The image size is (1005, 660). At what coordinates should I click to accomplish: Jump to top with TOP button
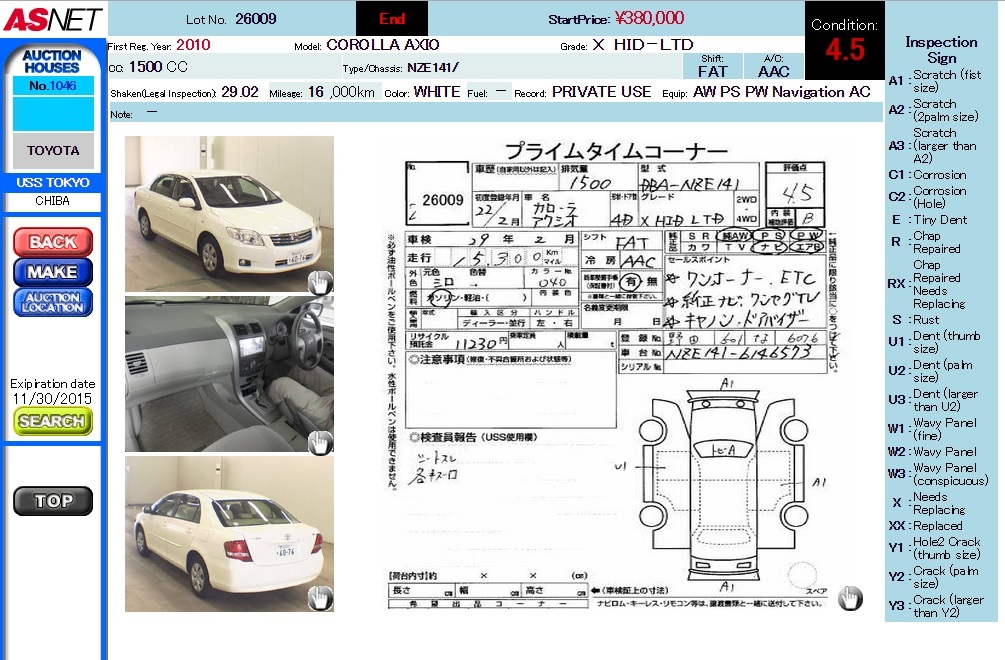tap(53, 501)
